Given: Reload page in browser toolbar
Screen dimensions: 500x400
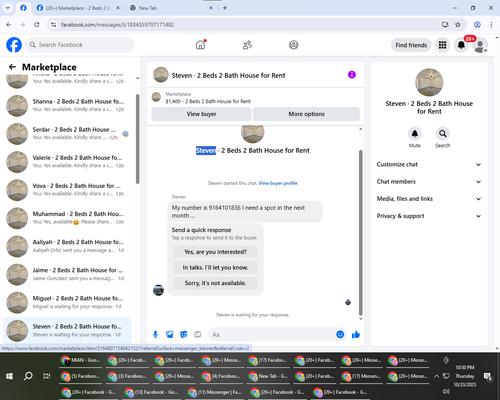Looking at the screenshot, I should tap(37, 24).
